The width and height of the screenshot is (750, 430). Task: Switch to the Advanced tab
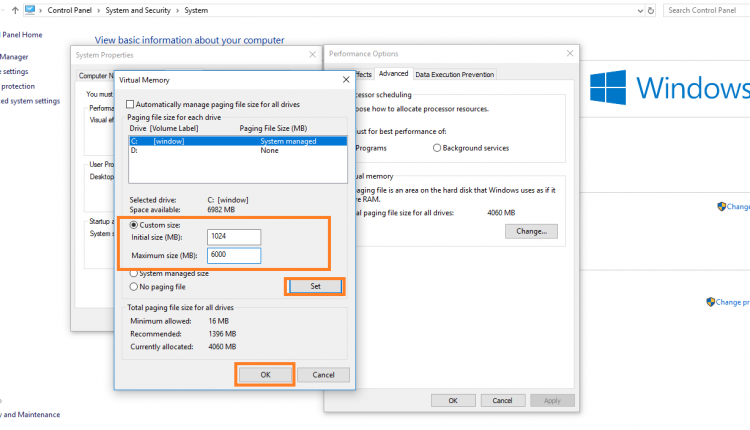(x=393, y=73)
